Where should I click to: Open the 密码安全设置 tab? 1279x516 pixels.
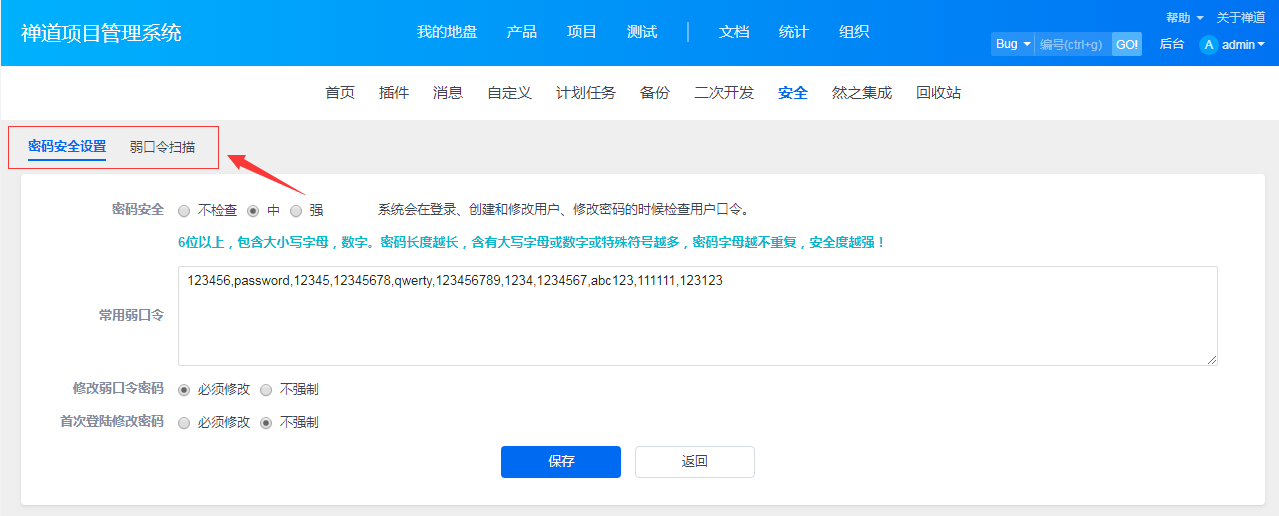pyautogui.click(x=67, y=147)
